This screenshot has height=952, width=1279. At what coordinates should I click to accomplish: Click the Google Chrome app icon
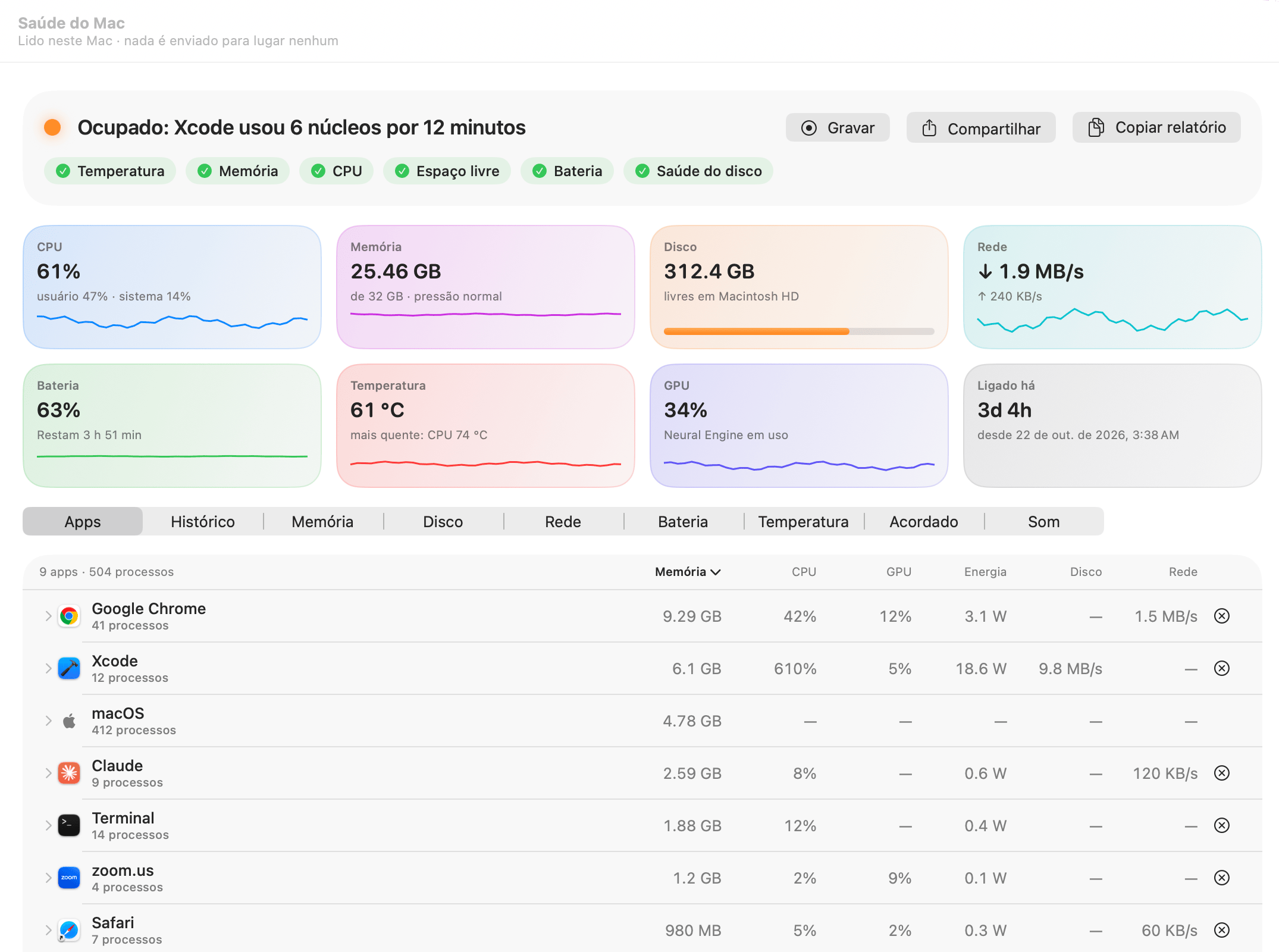click(x=69, y=616)
